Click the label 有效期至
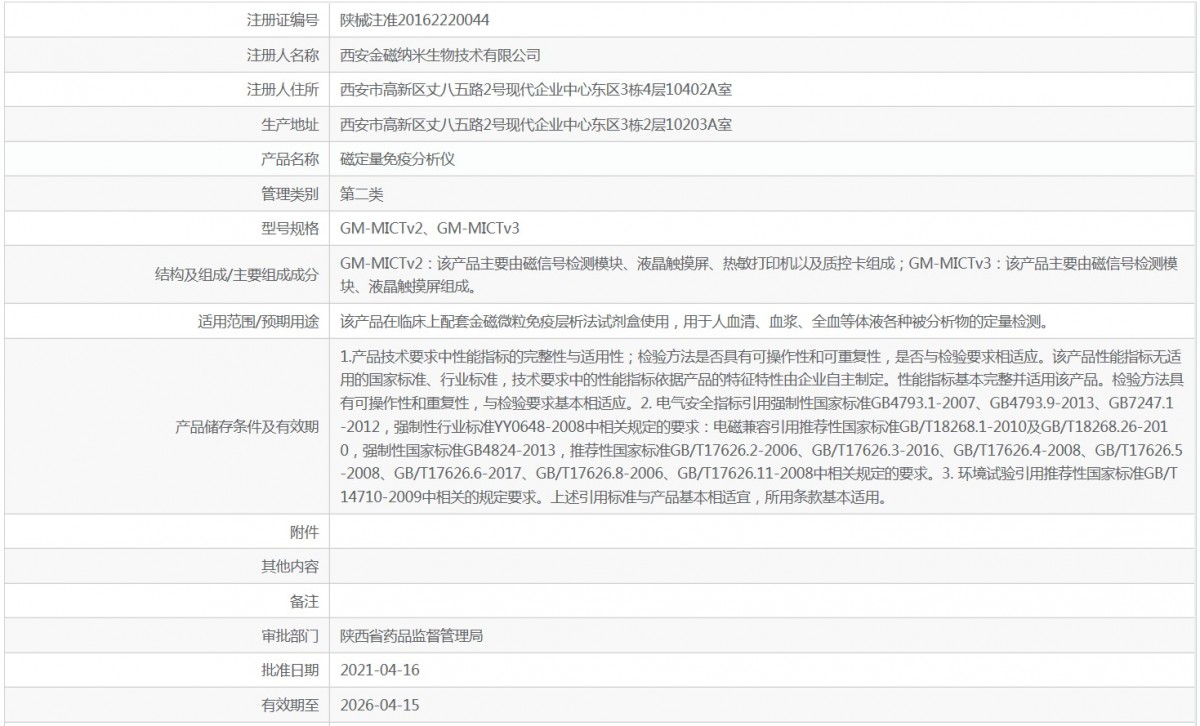The image size is (1200, 726). [290, 705]
